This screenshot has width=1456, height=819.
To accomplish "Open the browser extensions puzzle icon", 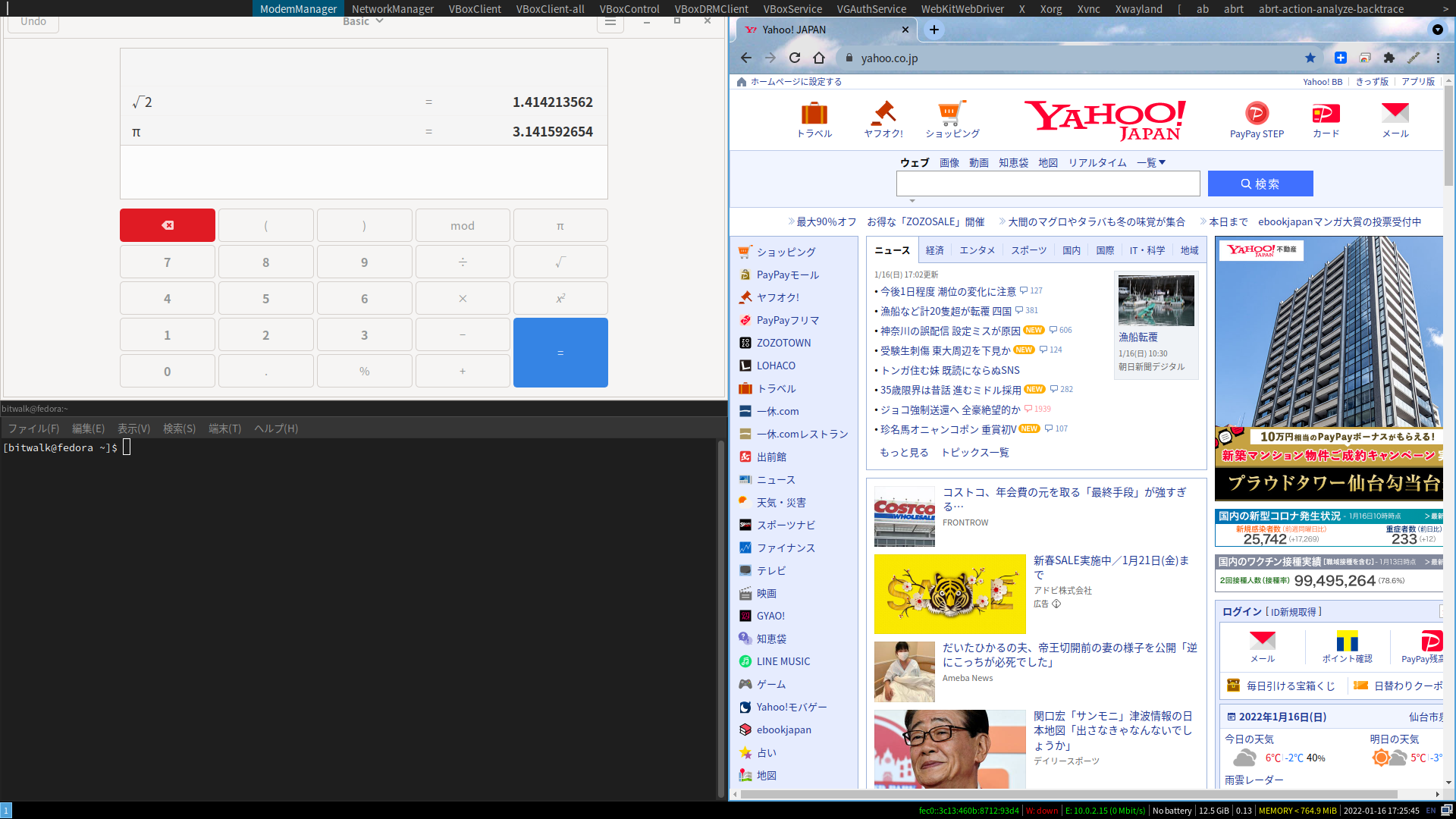I will (1389, 58).
